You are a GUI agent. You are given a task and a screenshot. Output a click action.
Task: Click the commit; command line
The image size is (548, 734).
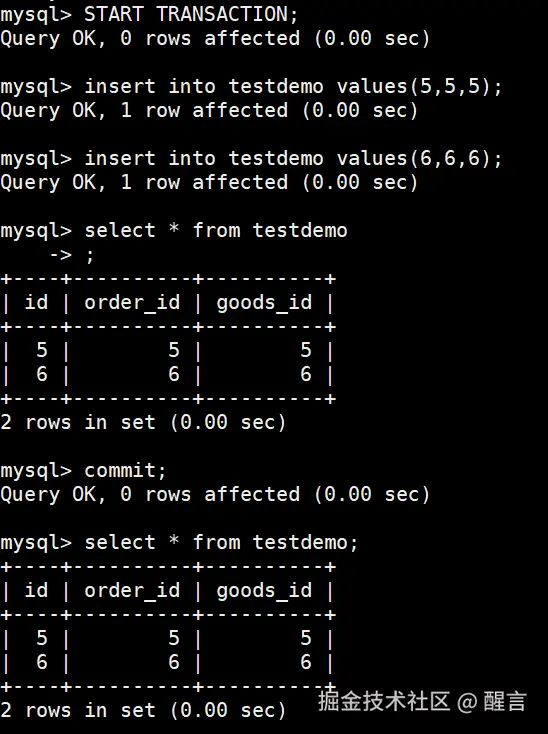[125, 470]
